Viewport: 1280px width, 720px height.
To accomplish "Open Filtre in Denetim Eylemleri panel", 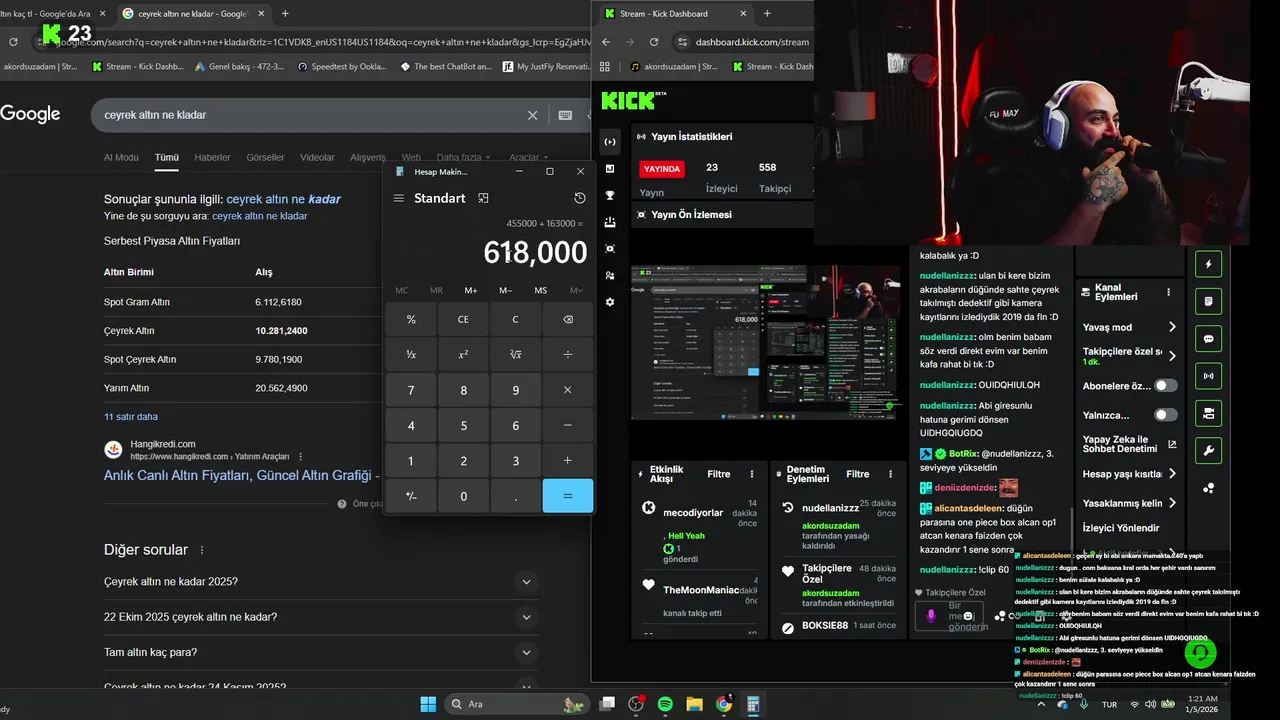I will [857, 474].
